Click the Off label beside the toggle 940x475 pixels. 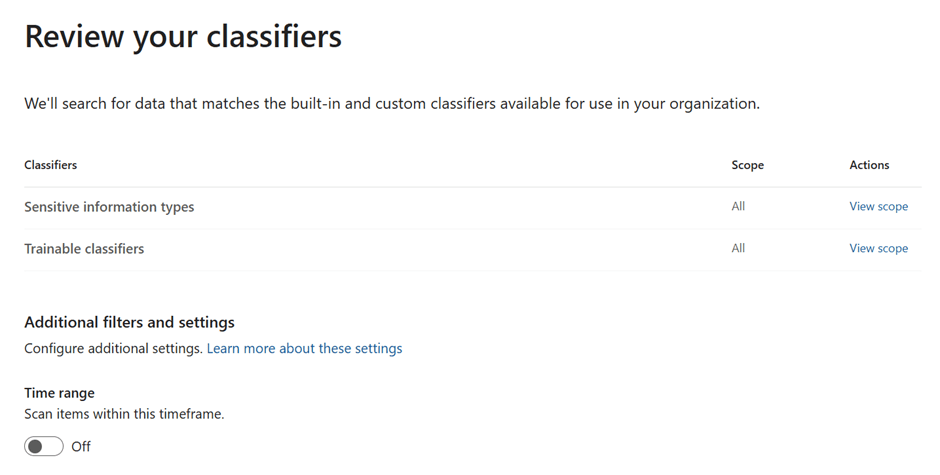click(81, 447)
